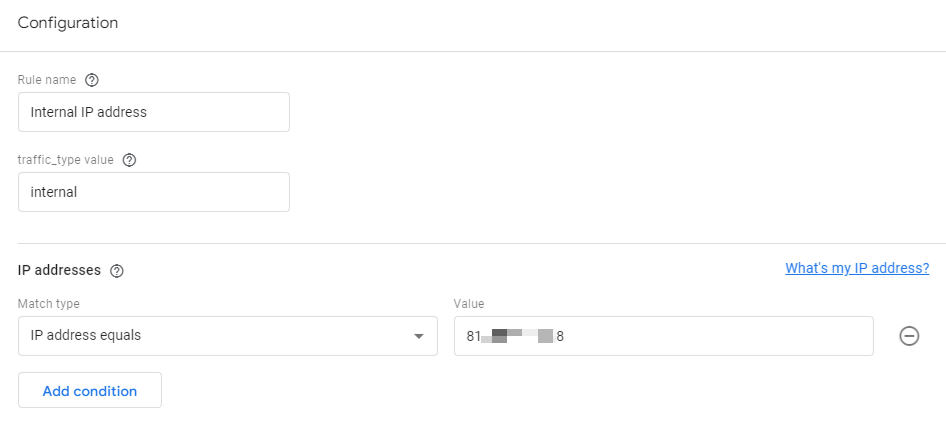Place cursor after 'Internal IP address' text
Viewport: 946px width, 423px height.
pos(148,112)
